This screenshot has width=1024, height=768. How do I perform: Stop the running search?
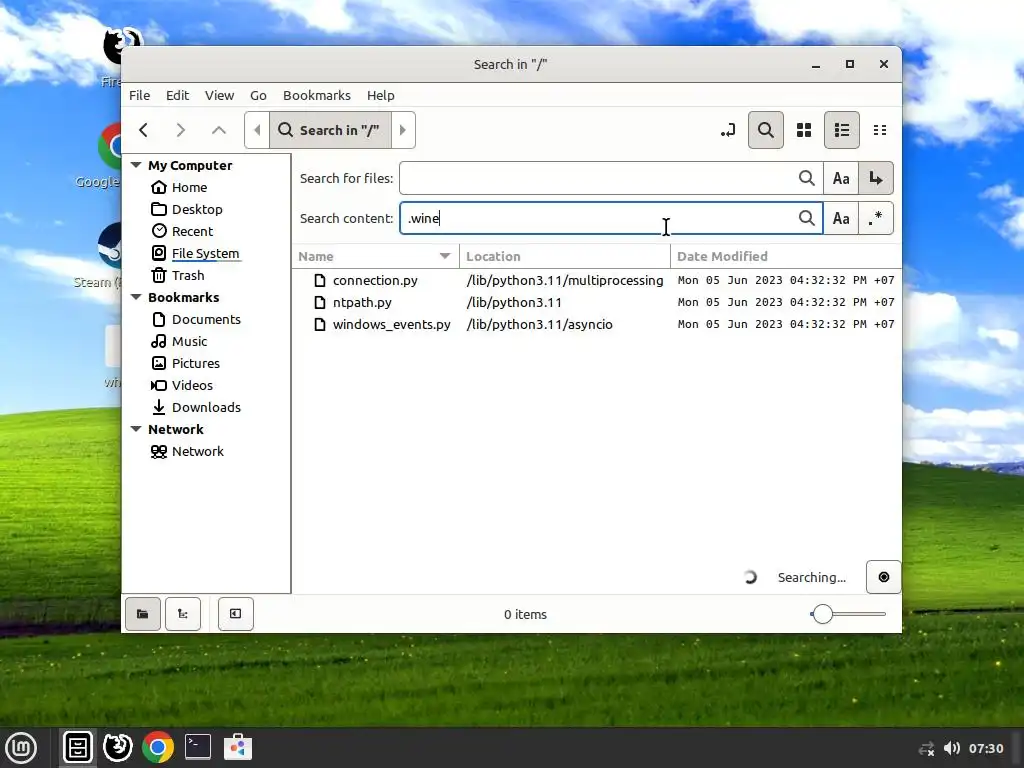click(x=884, y=577)
